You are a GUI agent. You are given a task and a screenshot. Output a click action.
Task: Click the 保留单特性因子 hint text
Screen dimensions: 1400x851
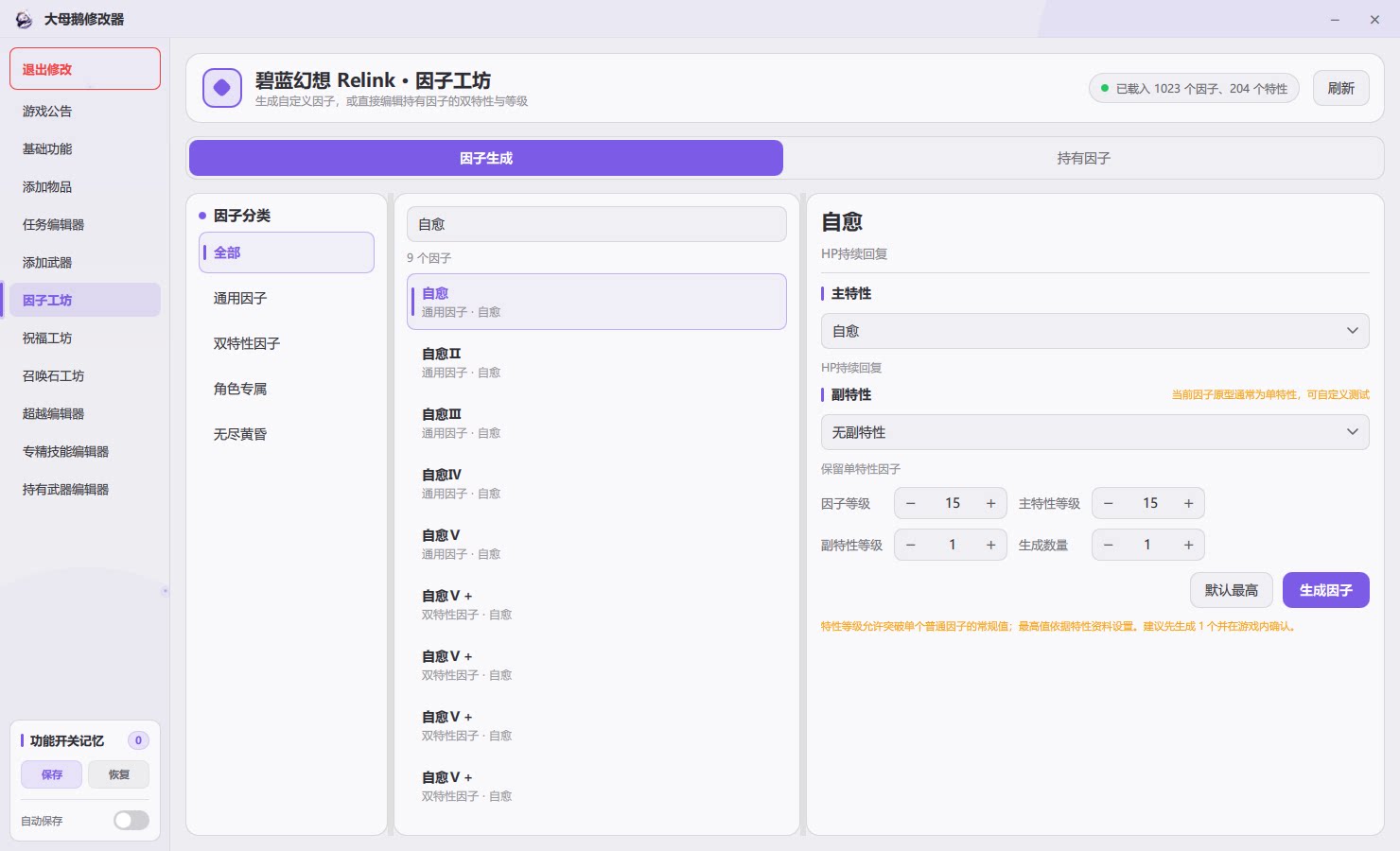861,469
